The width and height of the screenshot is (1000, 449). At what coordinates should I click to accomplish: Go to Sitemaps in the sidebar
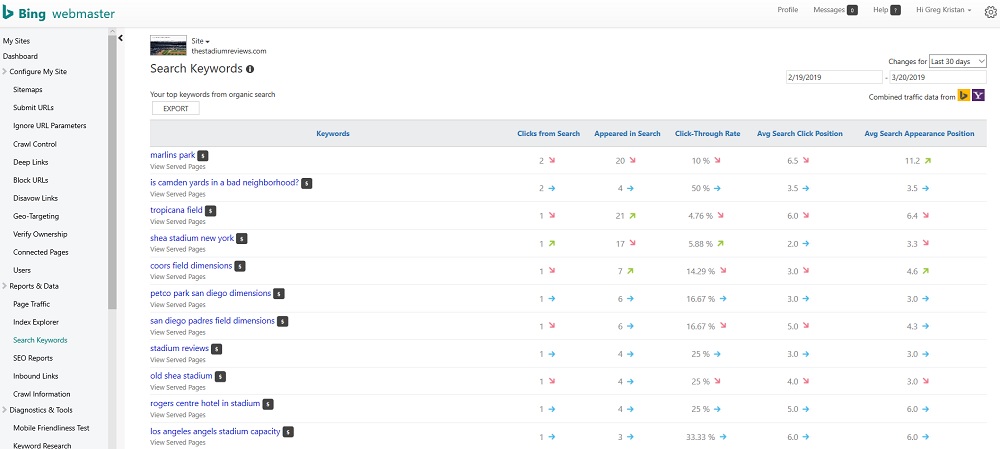(28, 90)
